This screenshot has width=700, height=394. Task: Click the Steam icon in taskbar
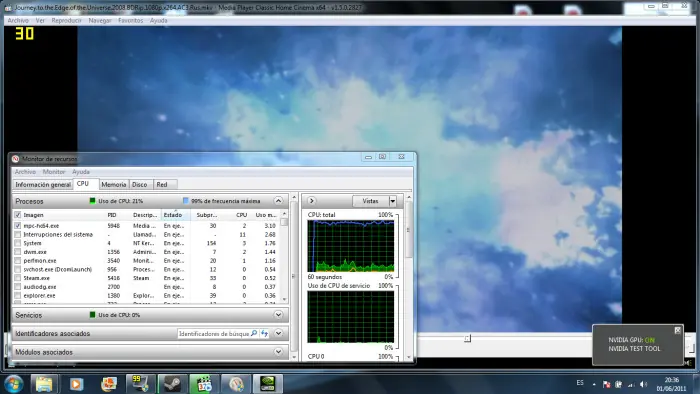172,384
